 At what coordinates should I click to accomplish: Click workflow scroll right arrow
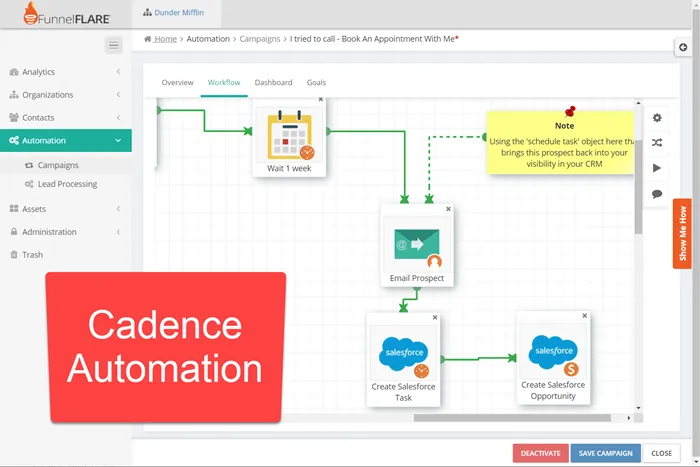[x=629, y=418]
